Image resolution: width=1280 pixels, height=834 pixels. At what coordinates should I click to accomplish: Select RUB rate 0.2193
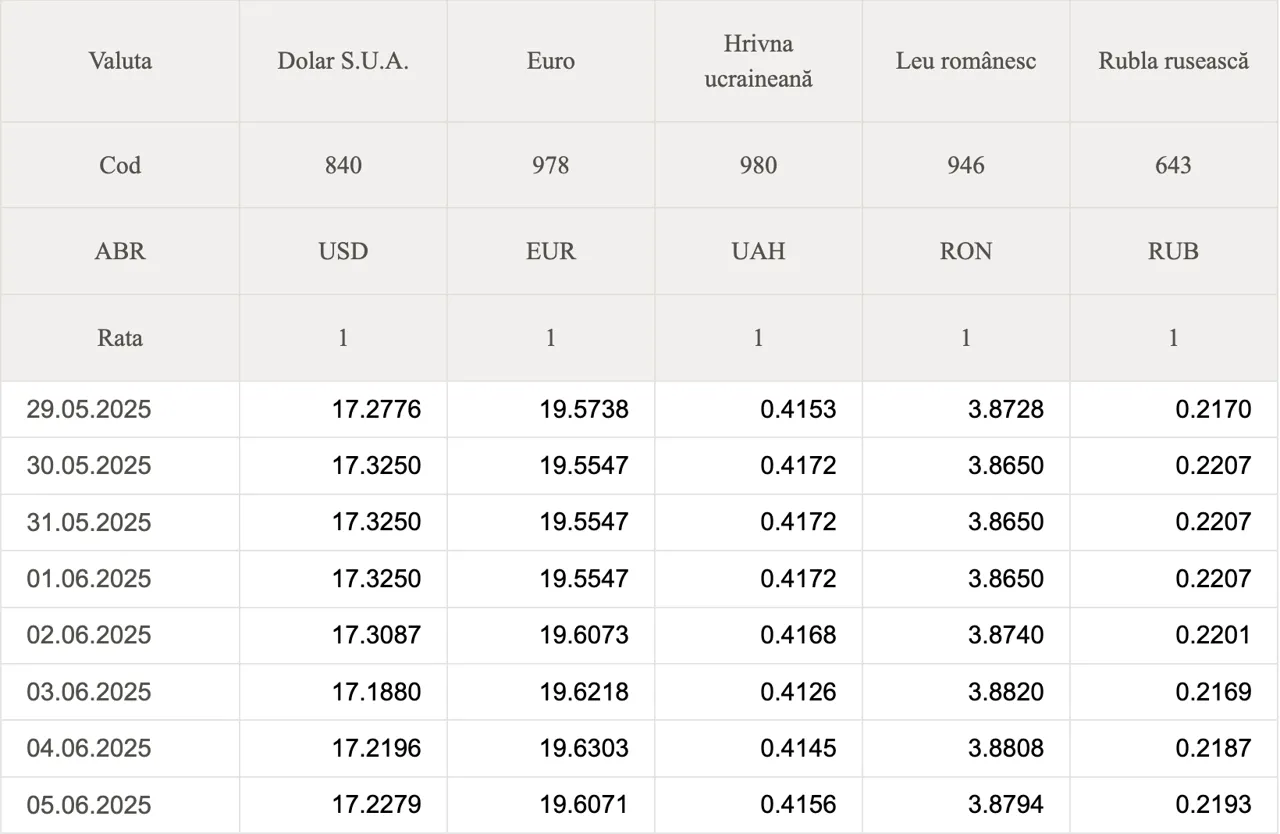pyautogui.click(x=1213, y=805)
